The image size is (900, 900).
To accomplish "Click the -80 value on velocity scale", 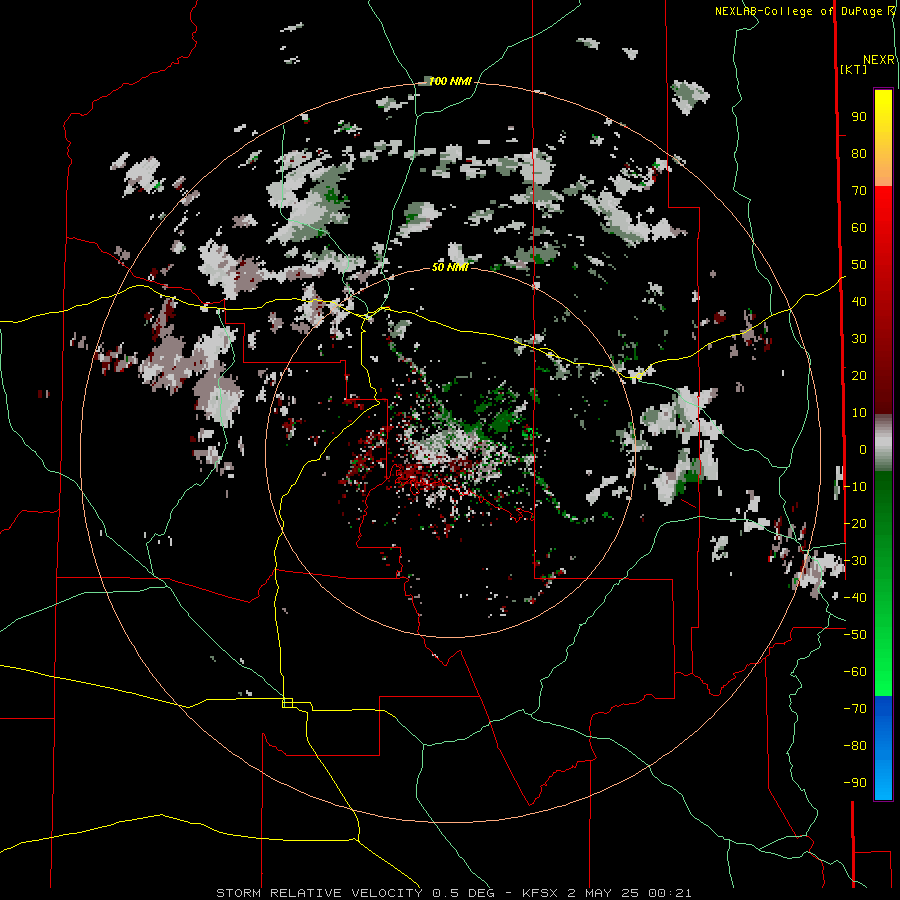I will [855, 746].
